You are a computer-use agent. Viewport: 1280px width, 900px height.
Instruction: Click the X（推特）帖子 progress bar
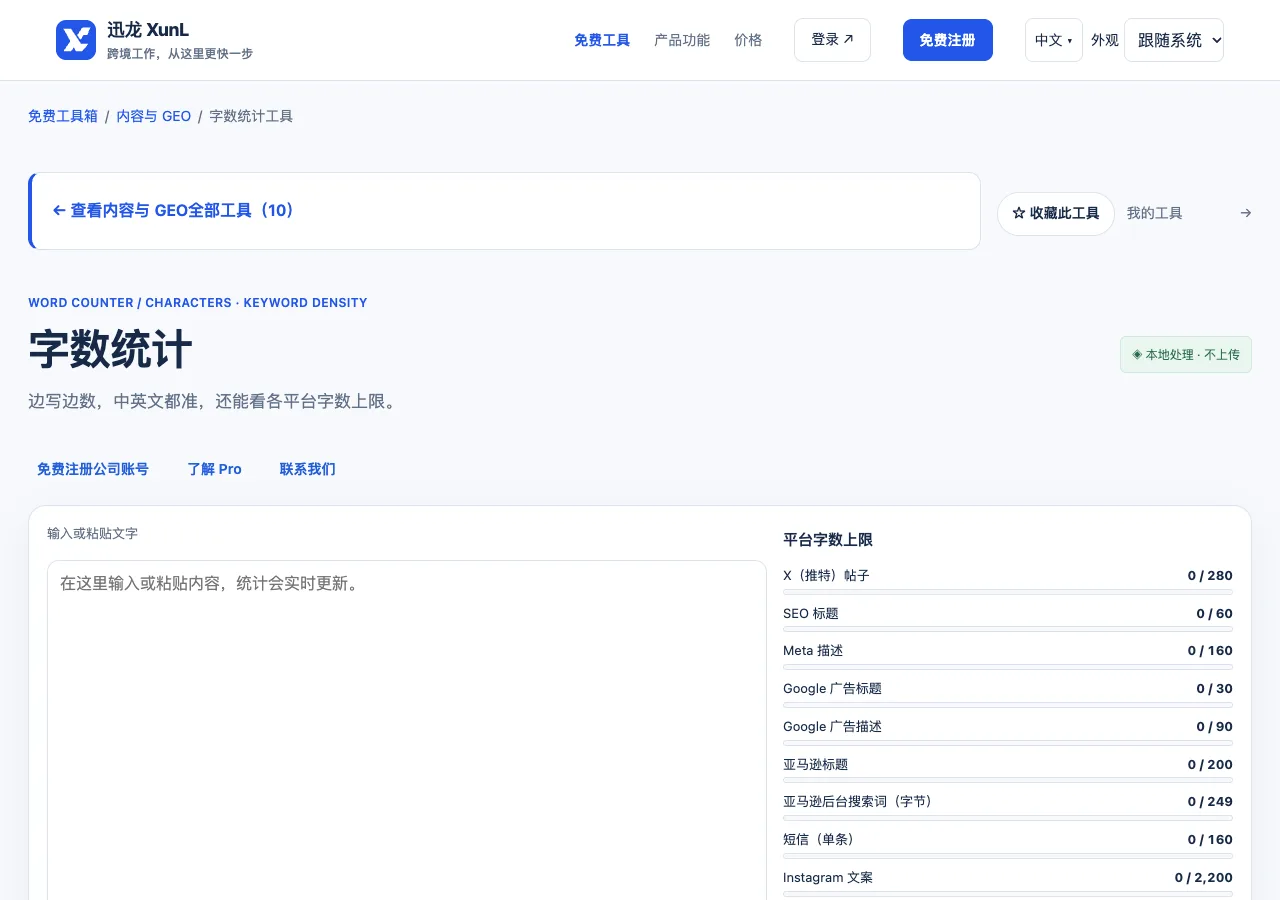1008,593
